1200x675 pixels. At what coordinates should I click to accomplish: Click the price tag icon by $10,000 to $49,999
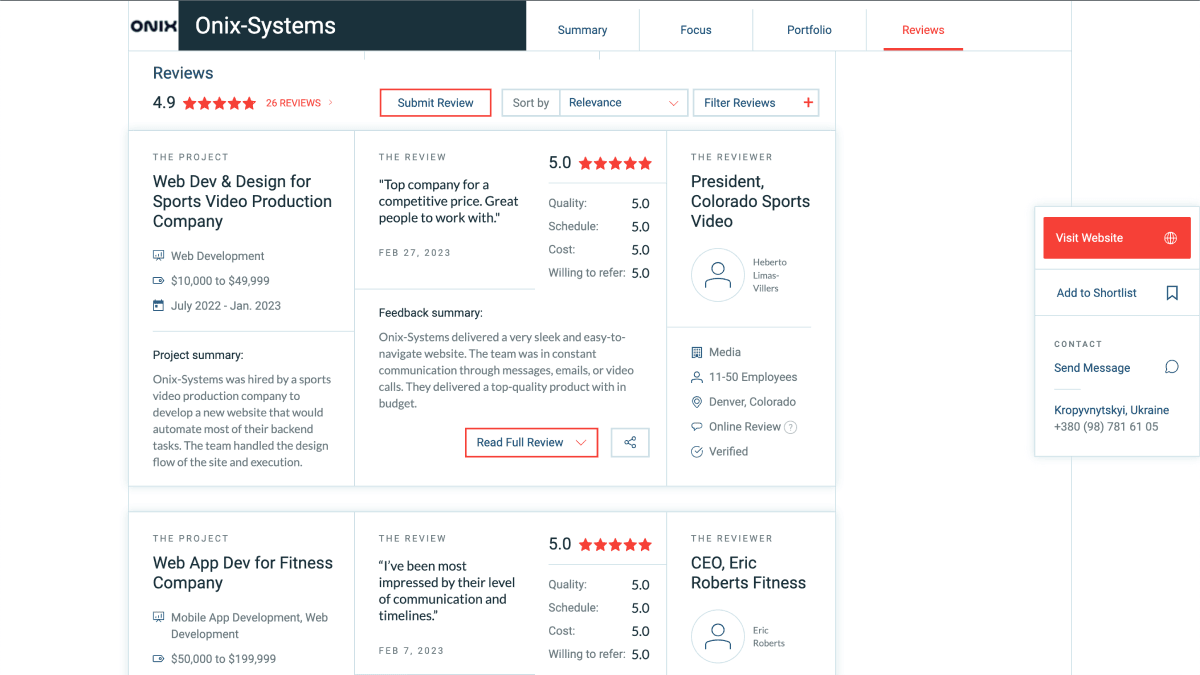click(x=158, y=281)
